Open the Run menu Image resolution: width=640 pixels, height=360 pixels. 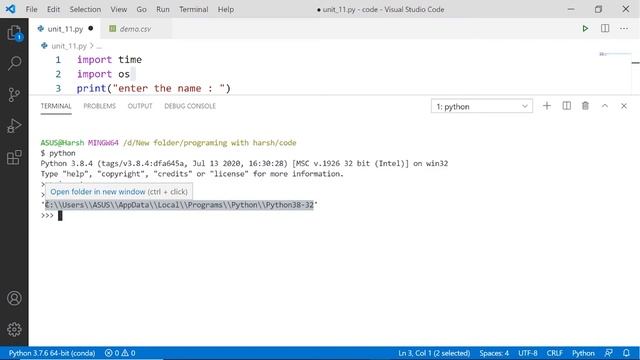coord(162,9)
